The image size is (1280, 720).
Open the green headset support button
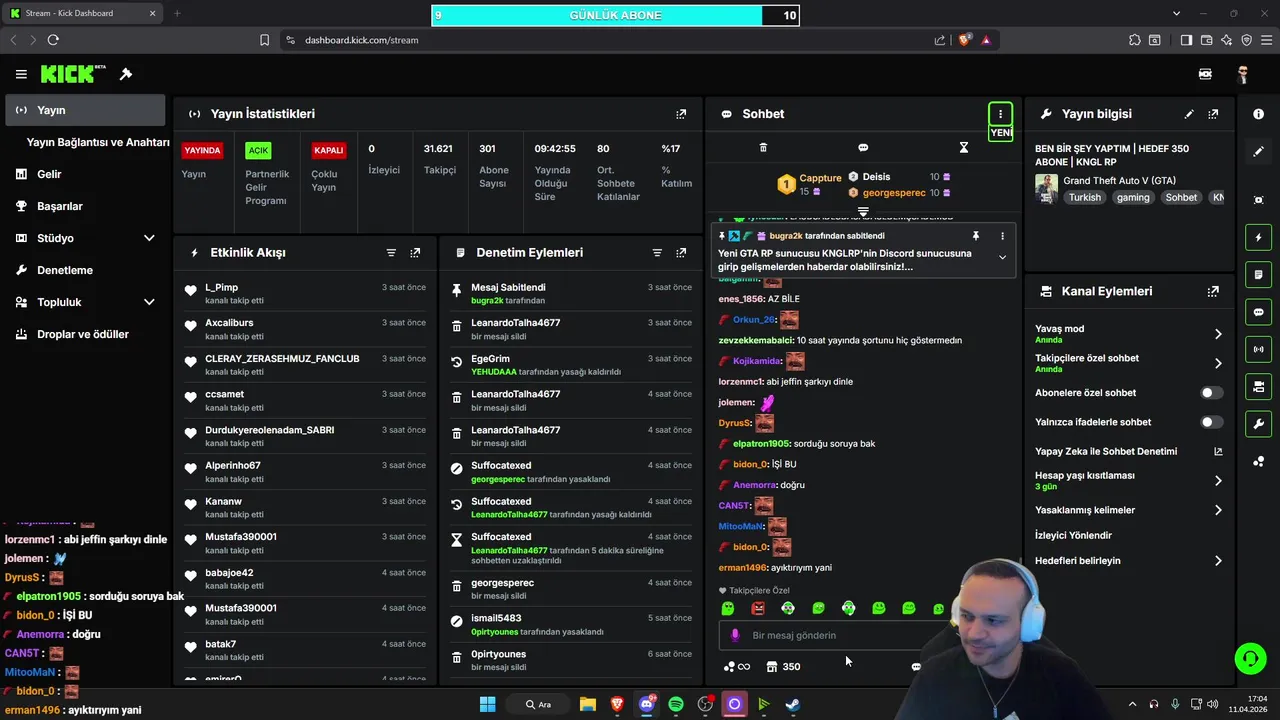1250,658
